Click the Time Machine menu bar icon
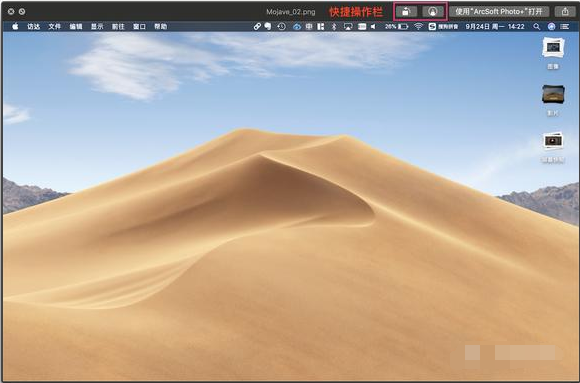 click(x=281, y=26)
